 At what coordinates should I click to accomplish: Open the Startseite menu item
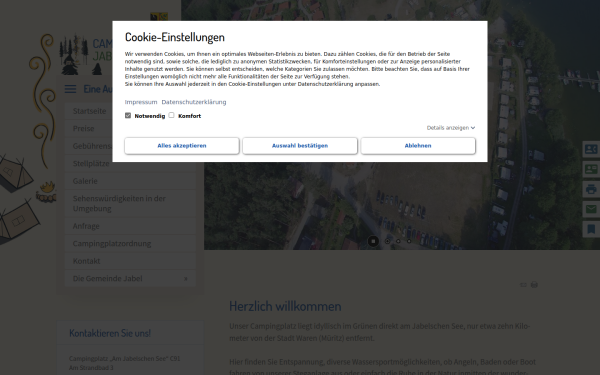tap(130, 111)
